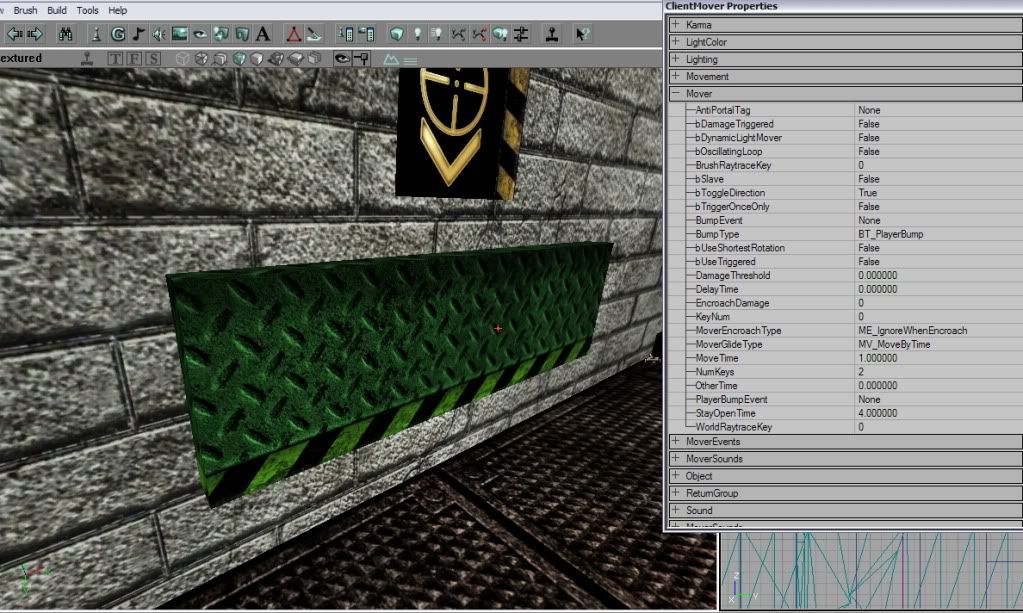Select the BumpType BT_PlayerBump value
This screenshot has height=613, width=1023.
890,234
